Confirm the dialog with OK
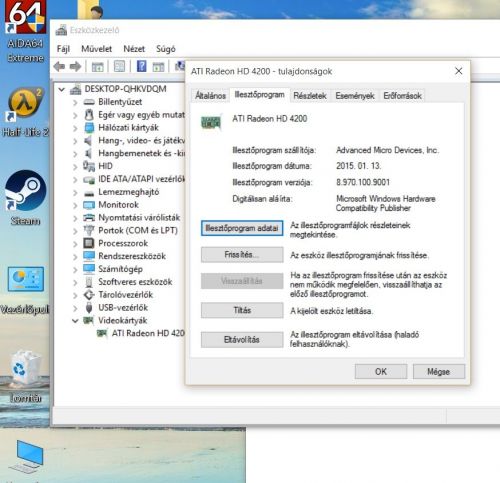The height and width of the screenshot is (483, 500). (x=381, y=371)
